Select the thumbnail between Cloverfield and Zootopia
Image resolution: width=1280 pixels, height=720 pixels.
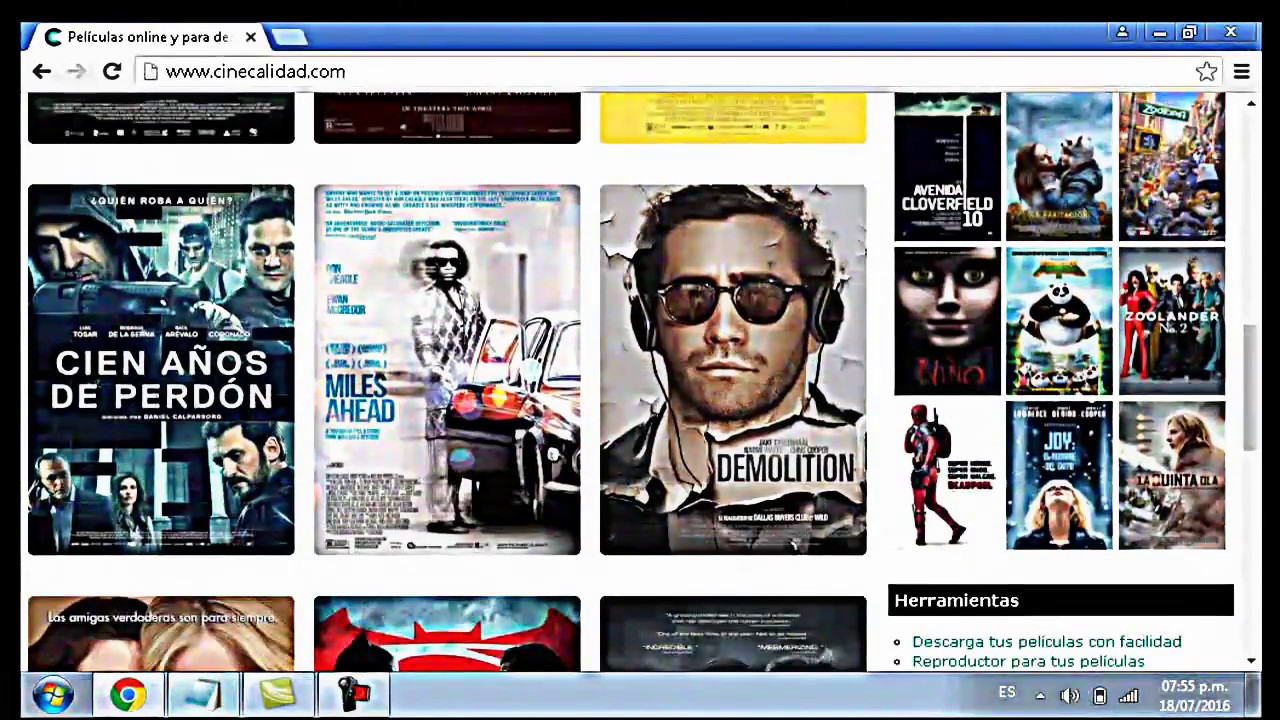pos(1059,166)
